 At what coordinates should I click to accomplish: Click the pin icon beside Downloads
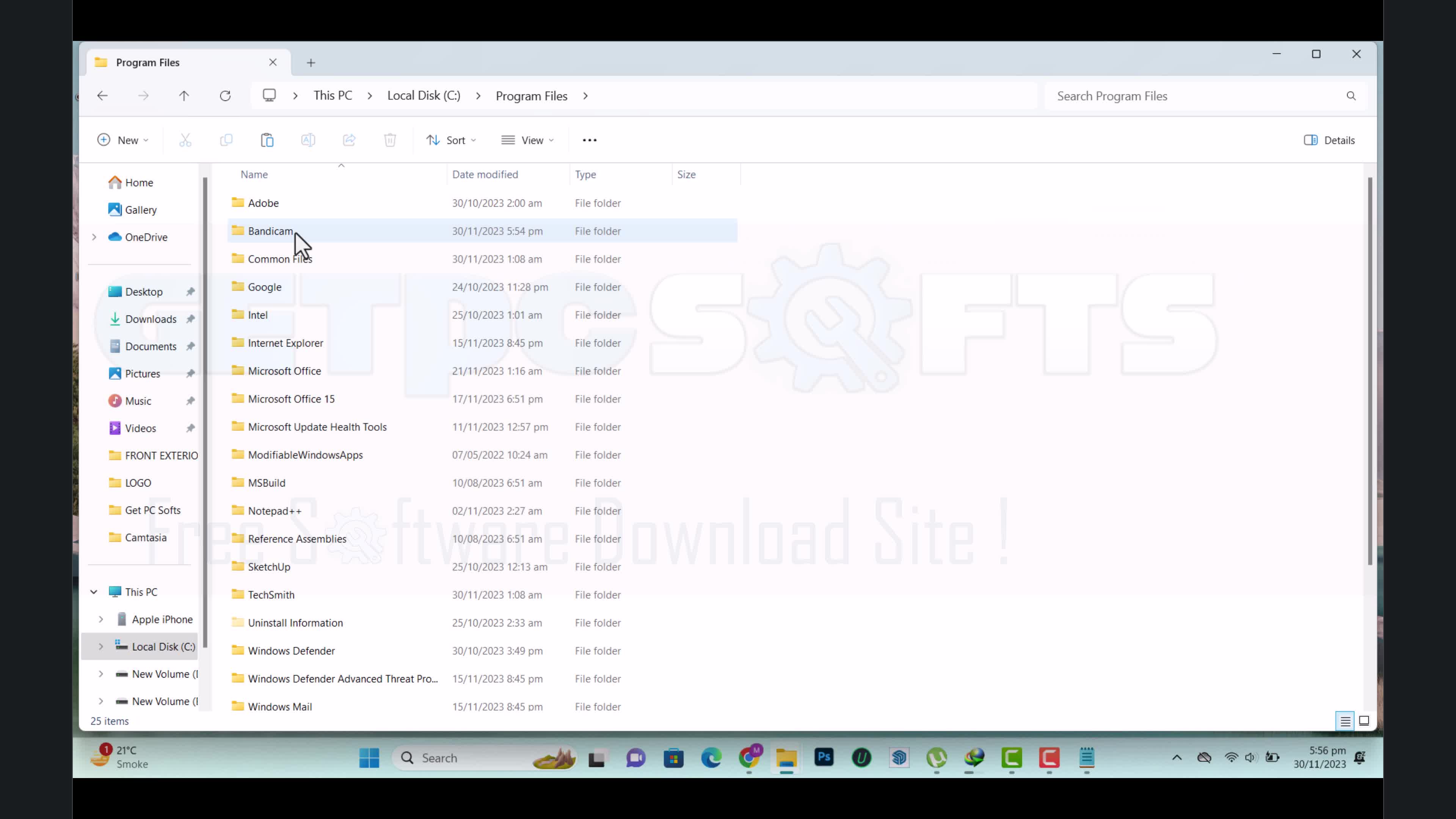coord(190,319)
